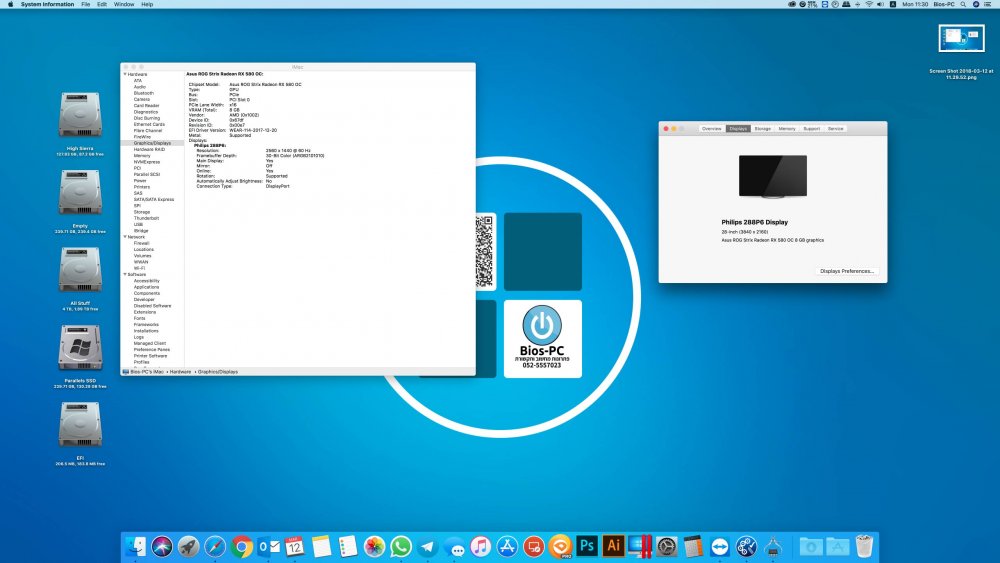Screen dimensions: 1000x563
Task: Open Reminders from the dock
Action: (x=348, y=546)
